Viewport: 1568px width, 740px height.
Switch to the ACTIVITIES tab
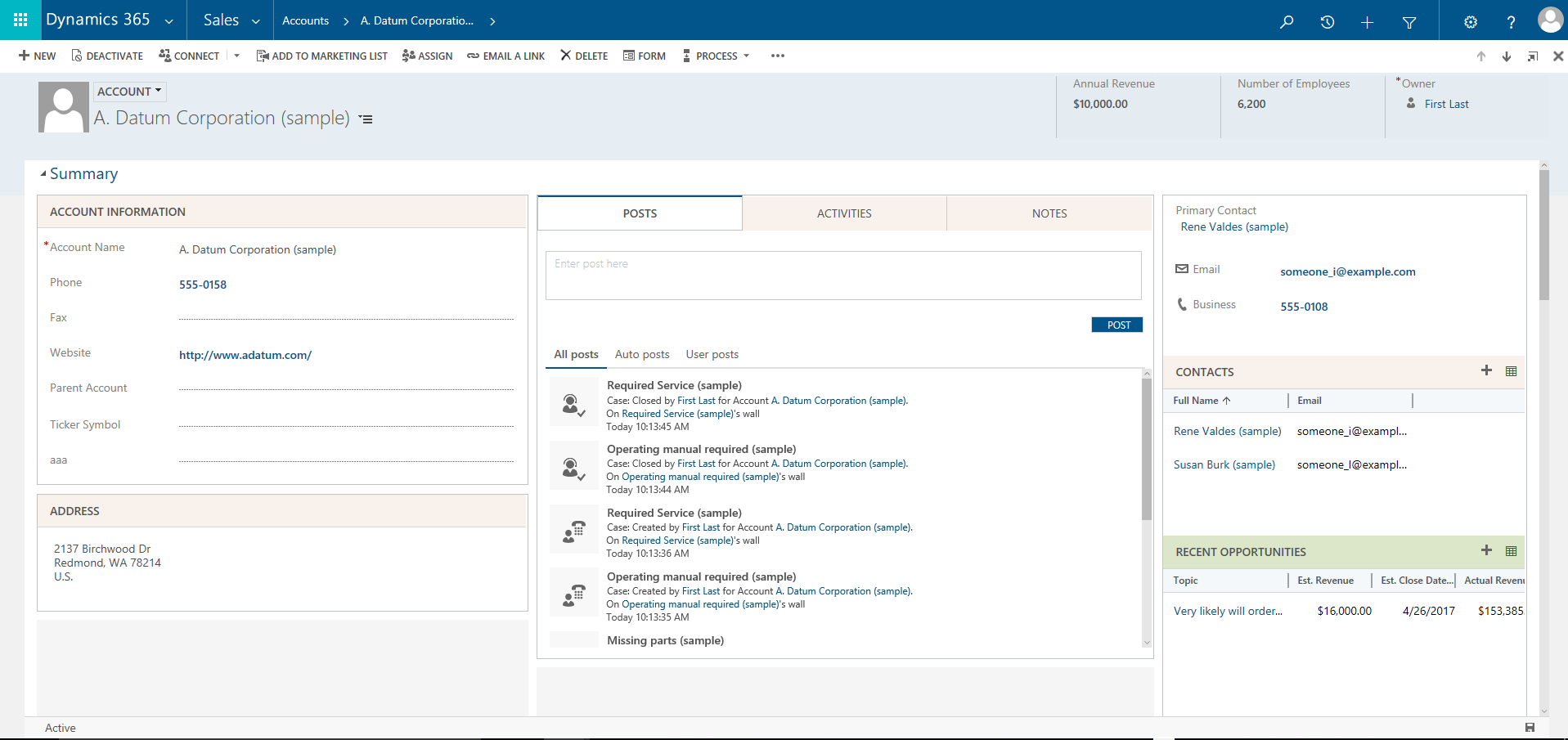click(x=844, y=213)
